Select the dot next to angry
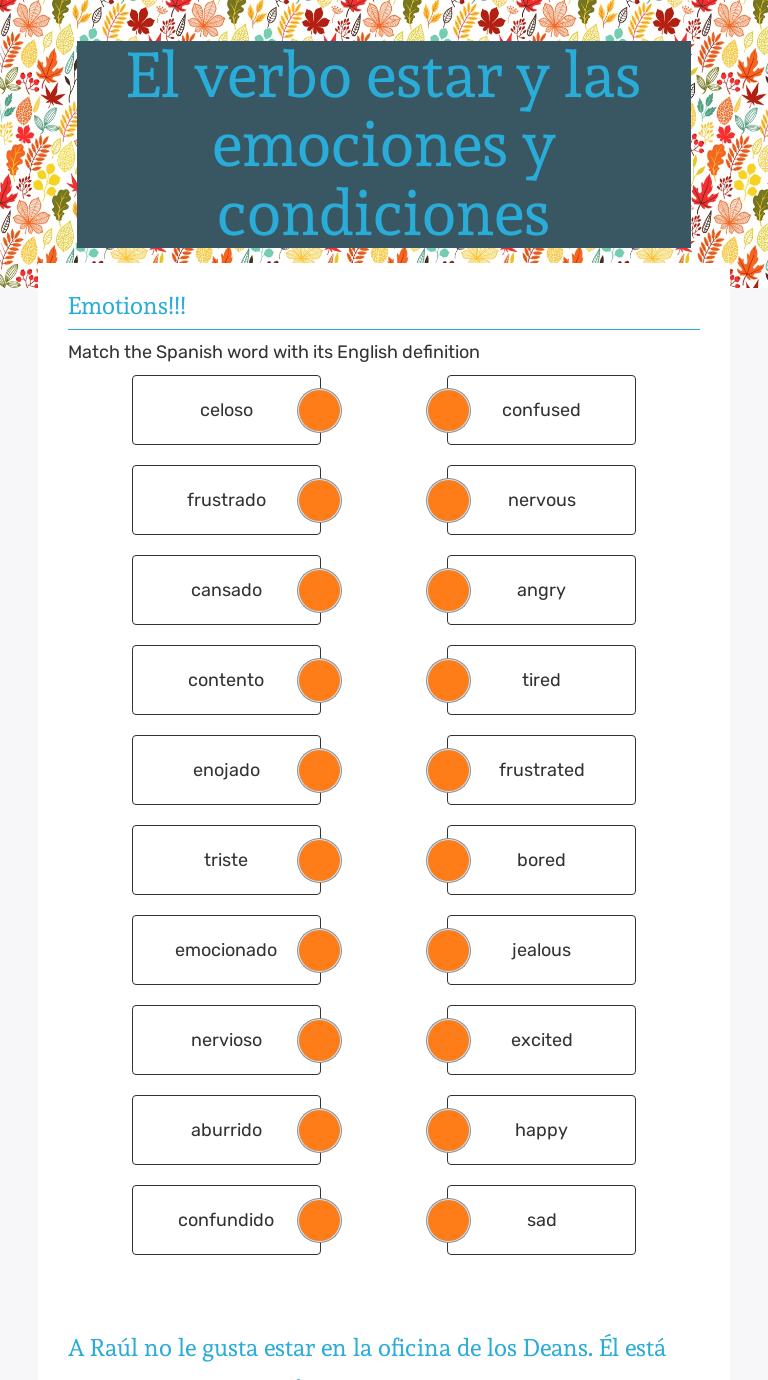 pyautogui.click(x=448, y=590)
